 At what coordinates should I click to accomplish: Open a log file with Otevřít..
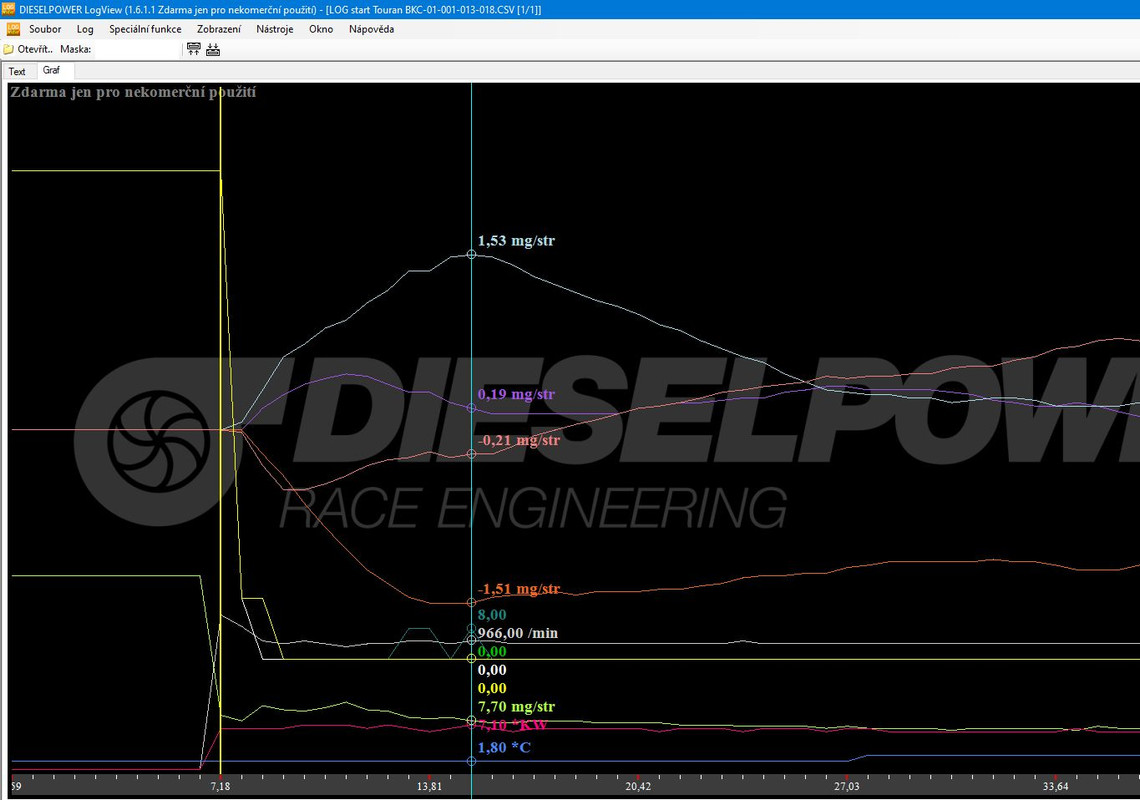coord(28,49)
